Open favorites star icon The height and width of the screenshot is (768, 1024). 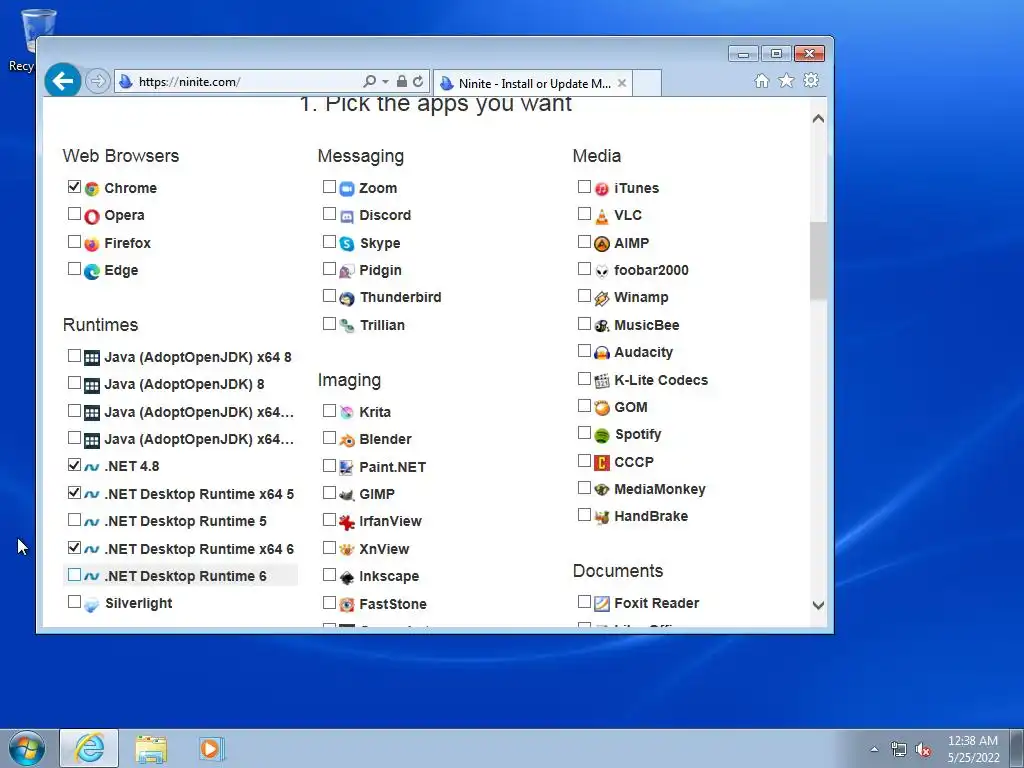coord(786,80)
